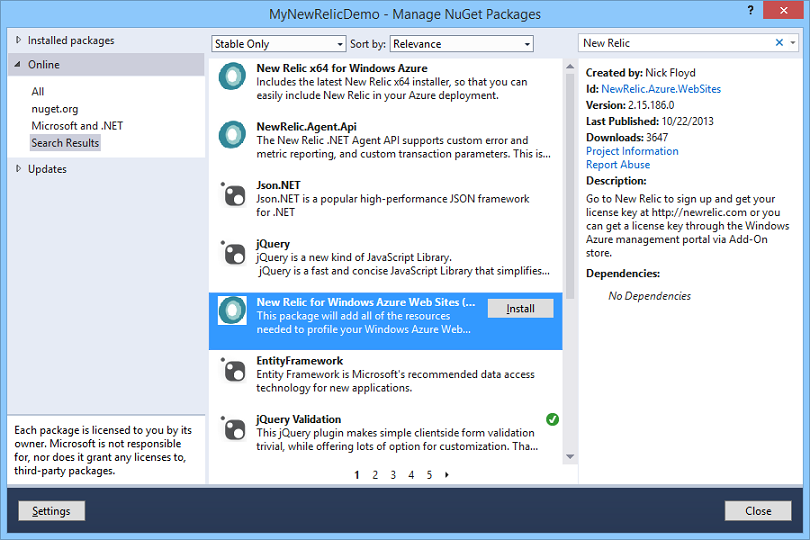Install New Relic for Windows Azure Web Sites
Image resolution: width=810 pixels, height=540 pixels.
click(x=520, y=308)
